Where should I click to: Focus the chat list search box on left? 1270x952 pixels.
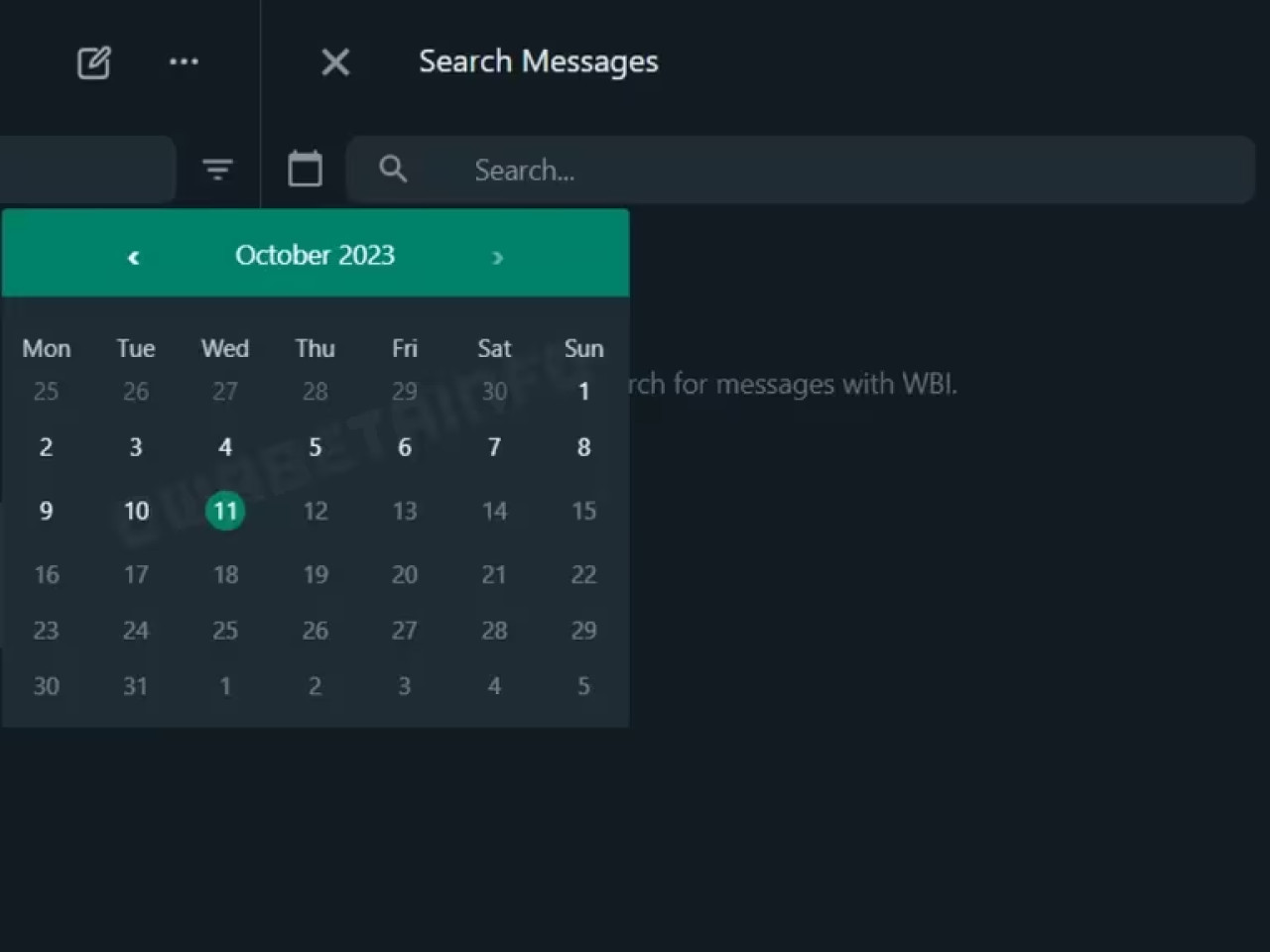tap(87, 170)
